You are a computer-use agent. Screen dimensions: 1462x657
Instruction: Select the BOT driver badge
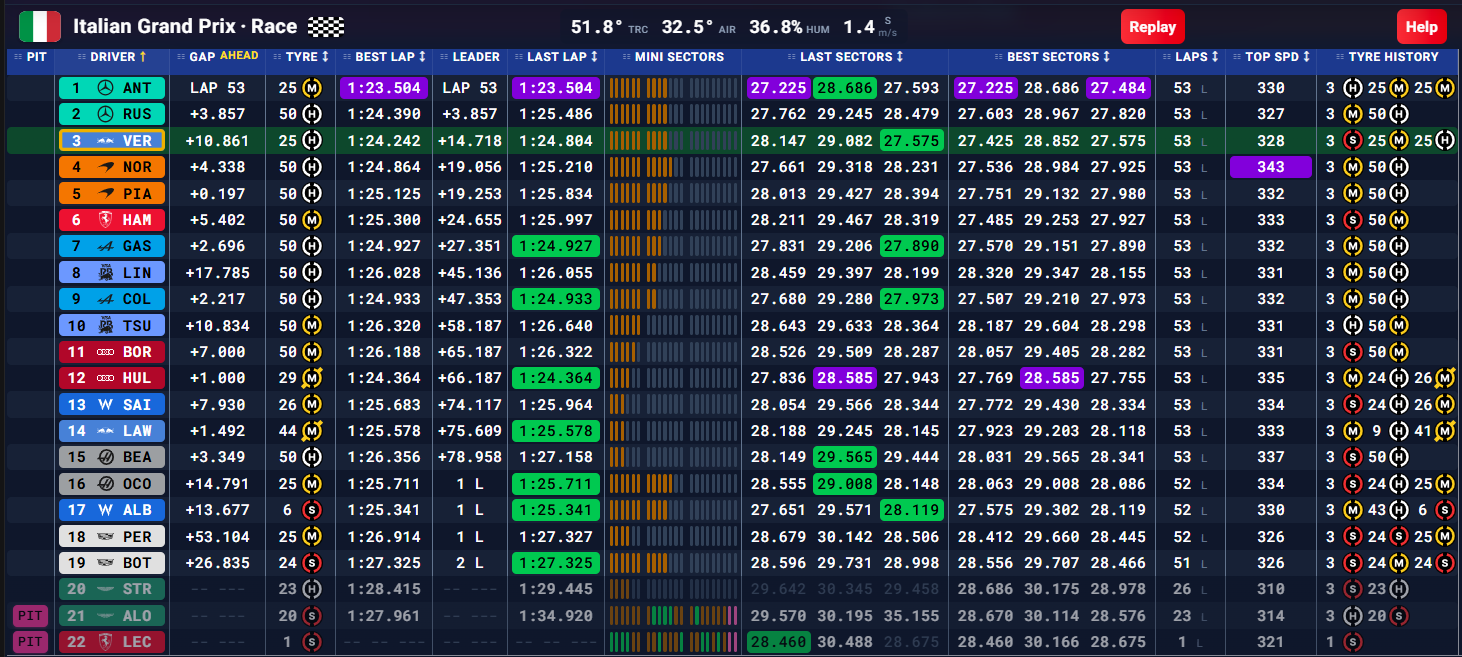tap(111, 562)
